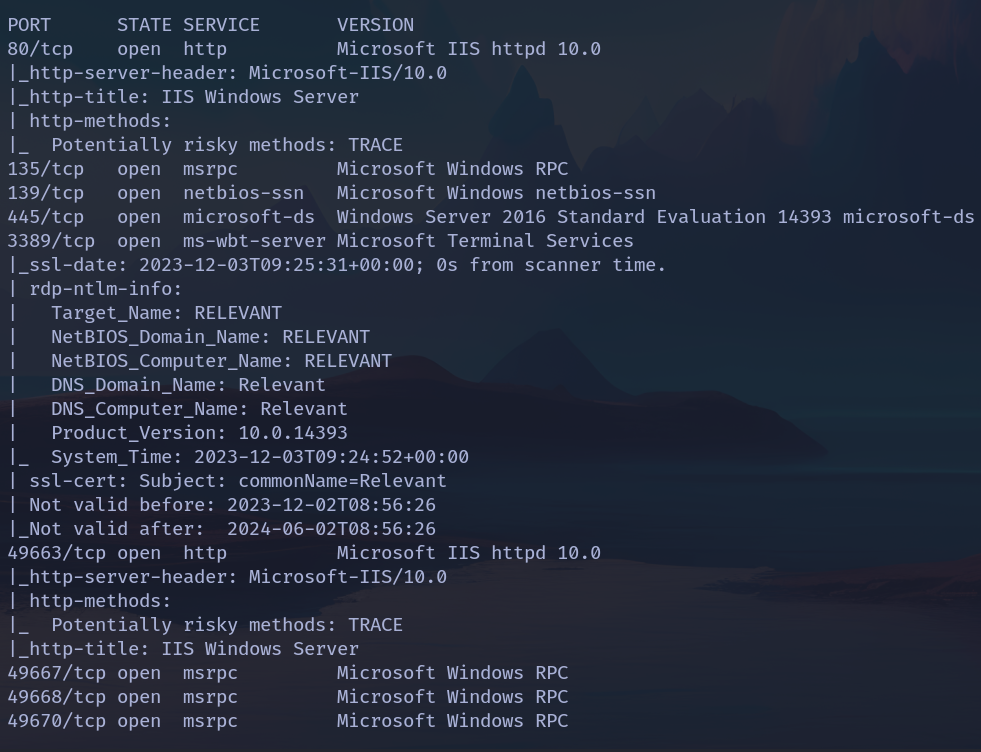Click the Product_Version 10.0.14393 line
The height and width of the screenshot is (752, 981).
199,433
